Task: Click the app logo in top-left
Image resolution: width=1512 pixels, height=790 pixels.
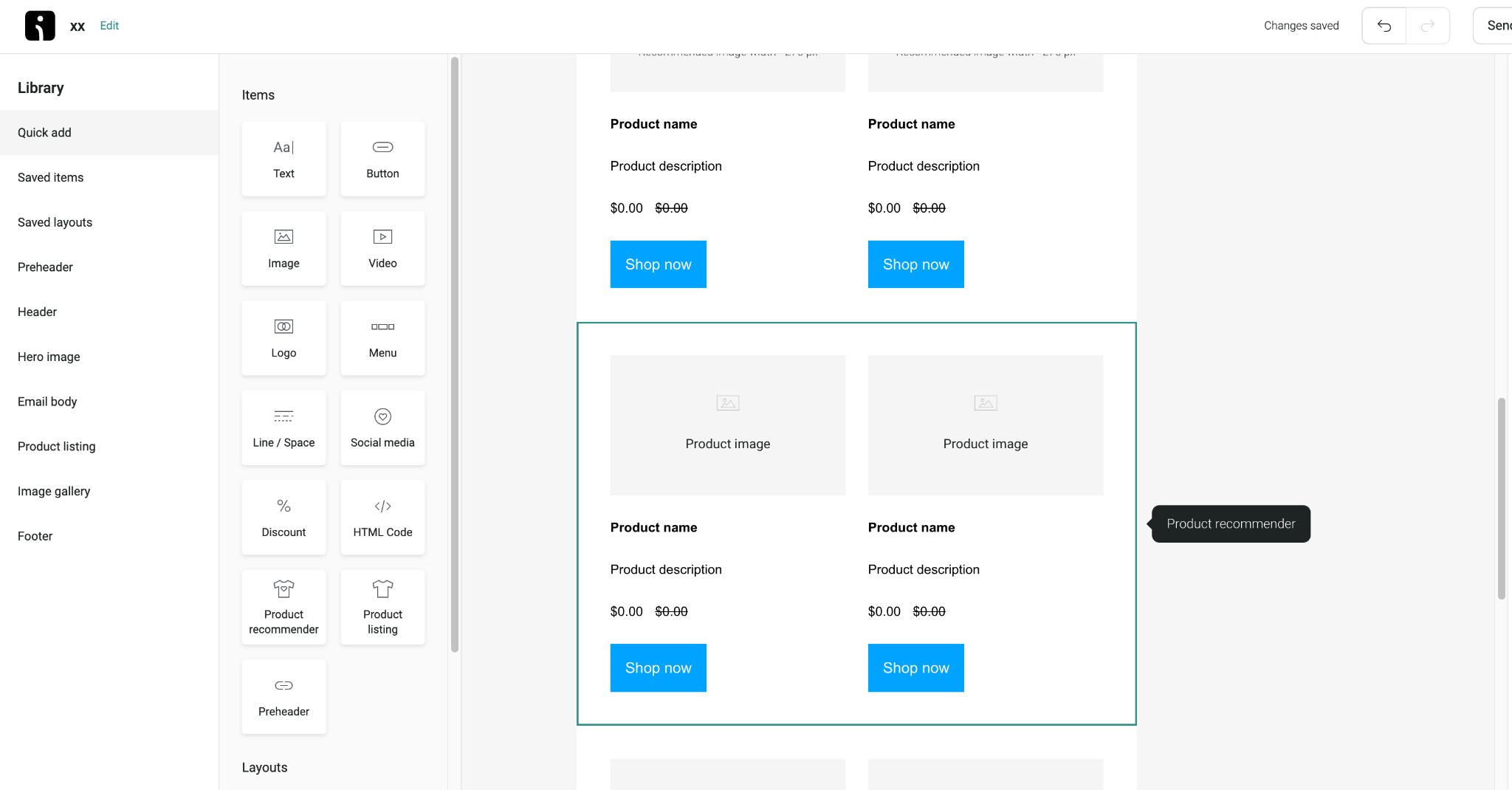Action: click(x=40, y=26)
